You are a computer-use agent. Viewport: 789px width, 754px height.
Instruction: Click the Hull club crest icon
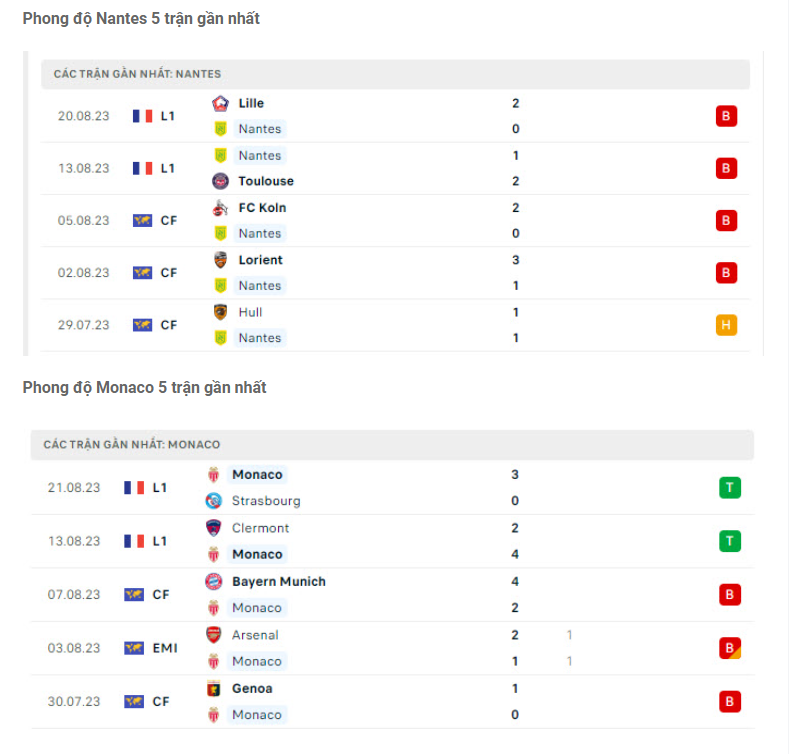220,312
